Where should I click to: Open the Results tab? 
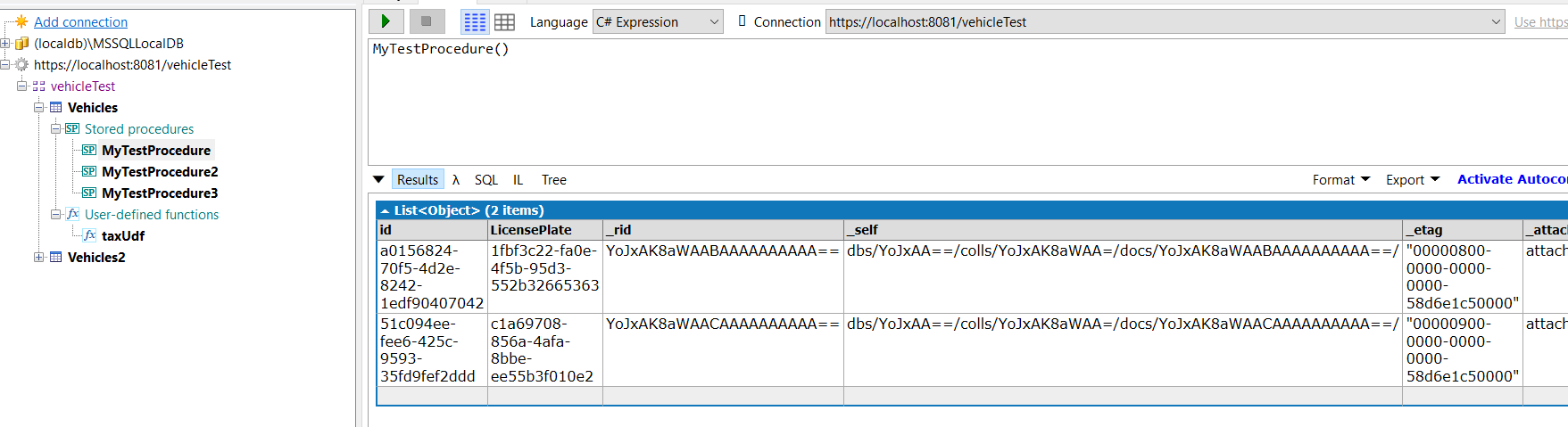point(418,179)
